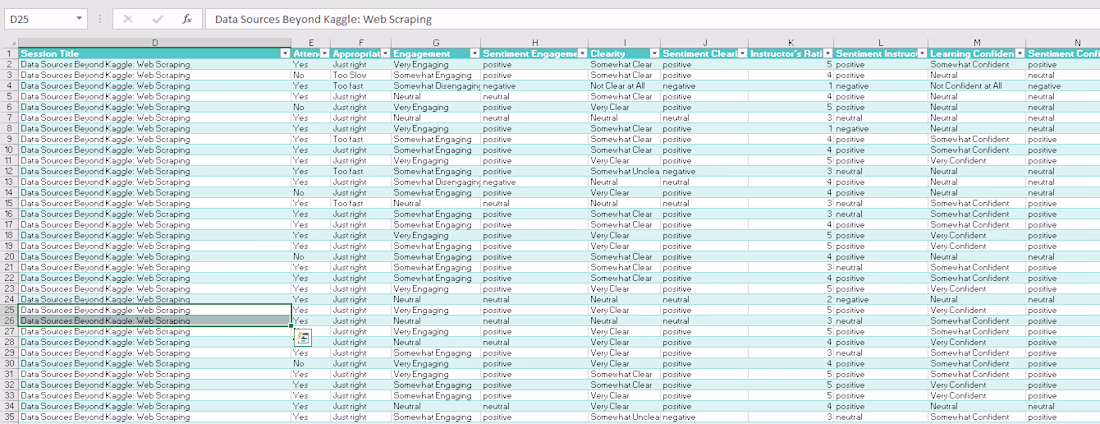Image resolution: width=1100 pixels, height=424 pixels.
Task: Select column L by its letter header
Action: pos(881,44)
